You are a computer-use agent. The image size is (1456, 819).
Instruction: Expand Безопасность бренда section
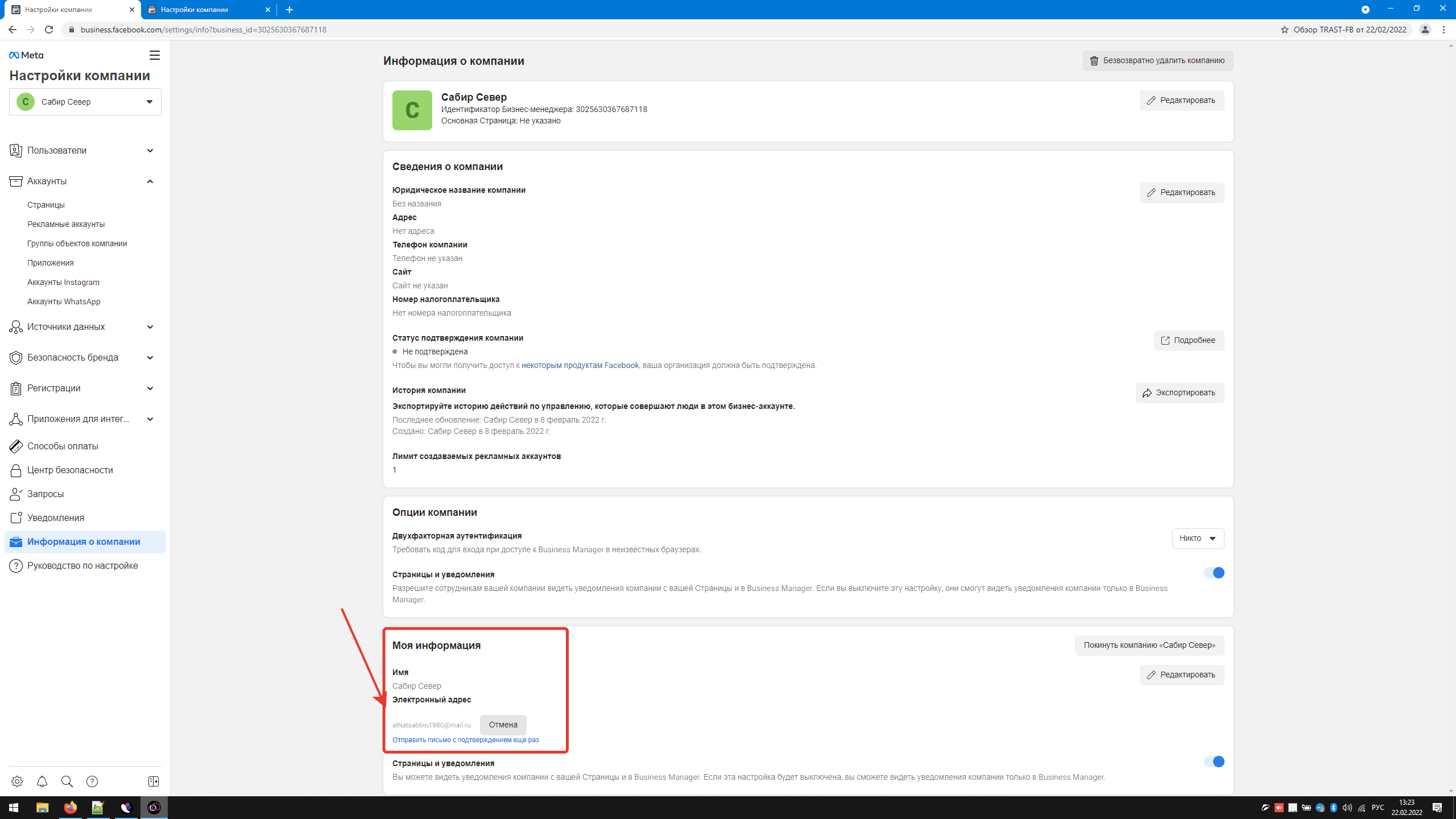coord(85,358)
